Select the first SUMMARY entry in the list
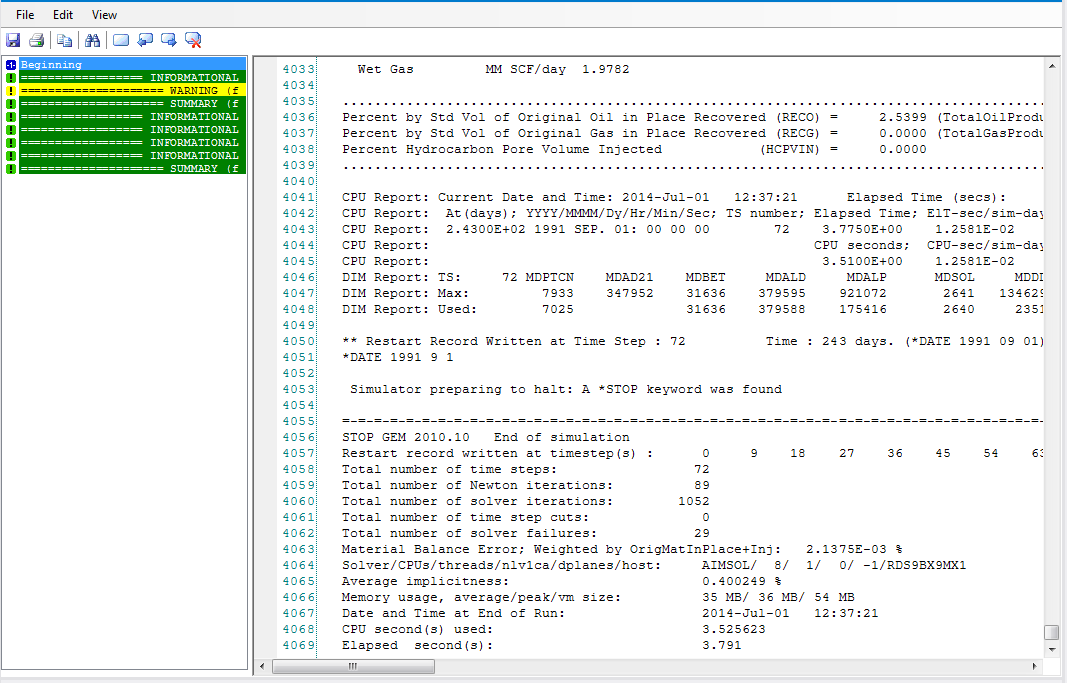 point(129,104)
